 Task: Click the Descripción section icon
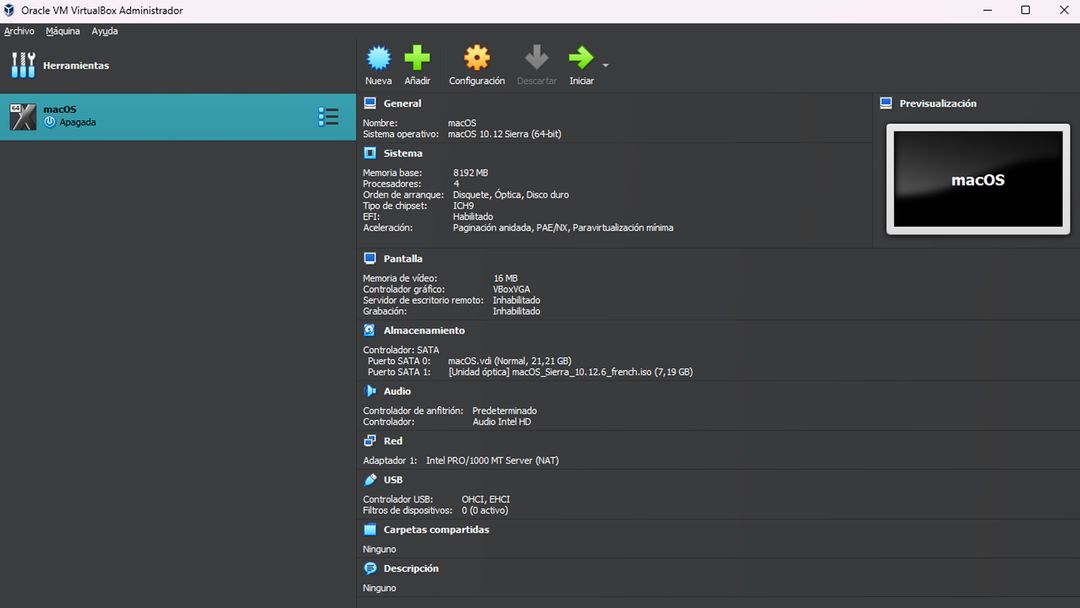click(x=369, y=567)
